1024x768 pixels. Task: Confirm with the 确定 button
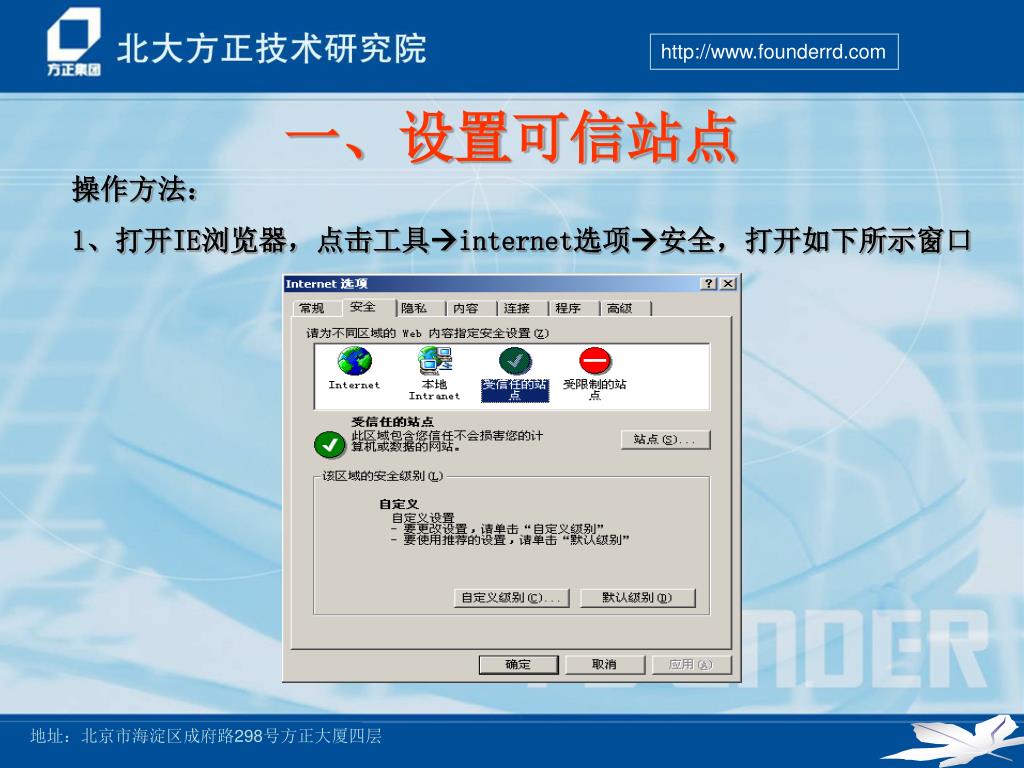click(519, 664)
